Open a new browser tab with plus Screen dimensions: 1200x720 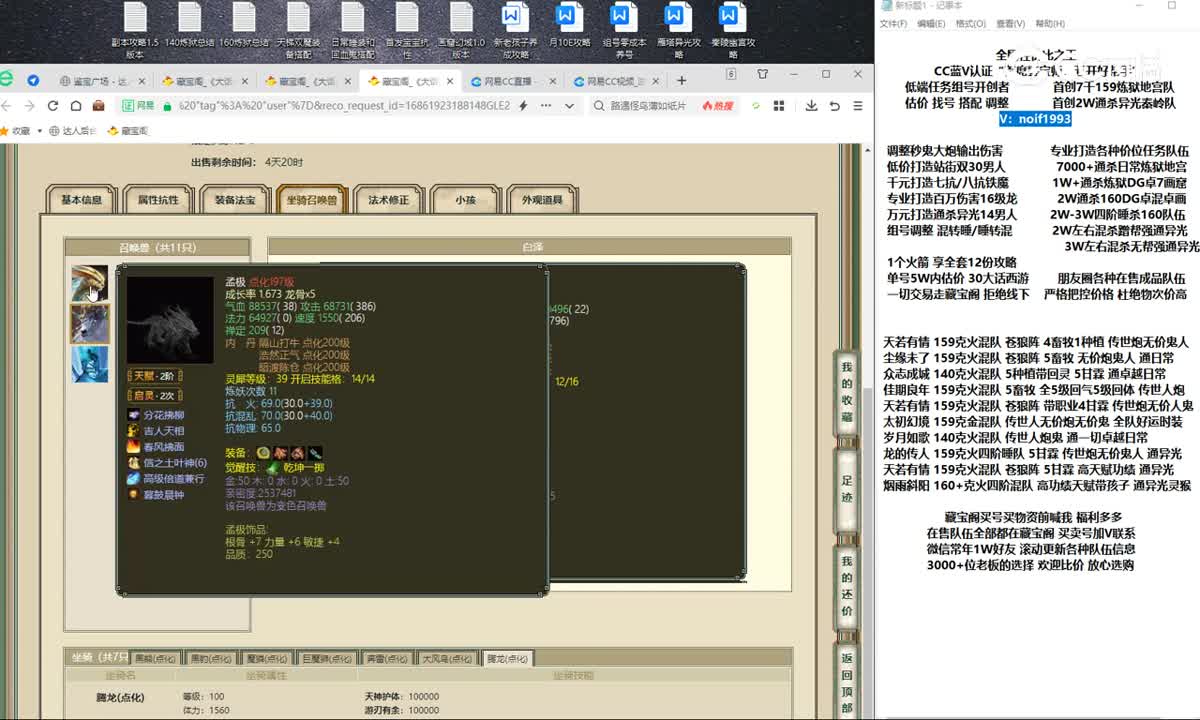682,80
